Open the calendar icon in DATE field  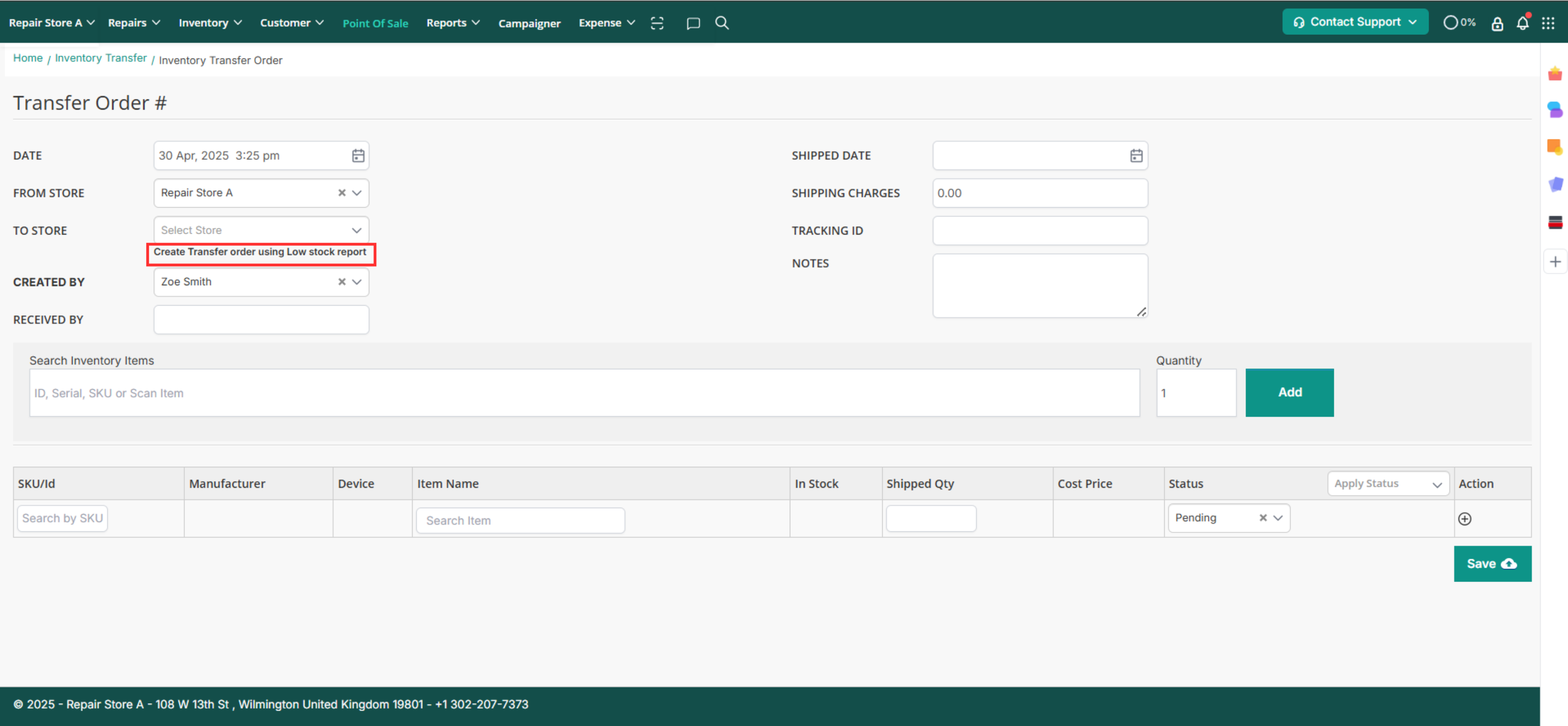click(358, 156)
